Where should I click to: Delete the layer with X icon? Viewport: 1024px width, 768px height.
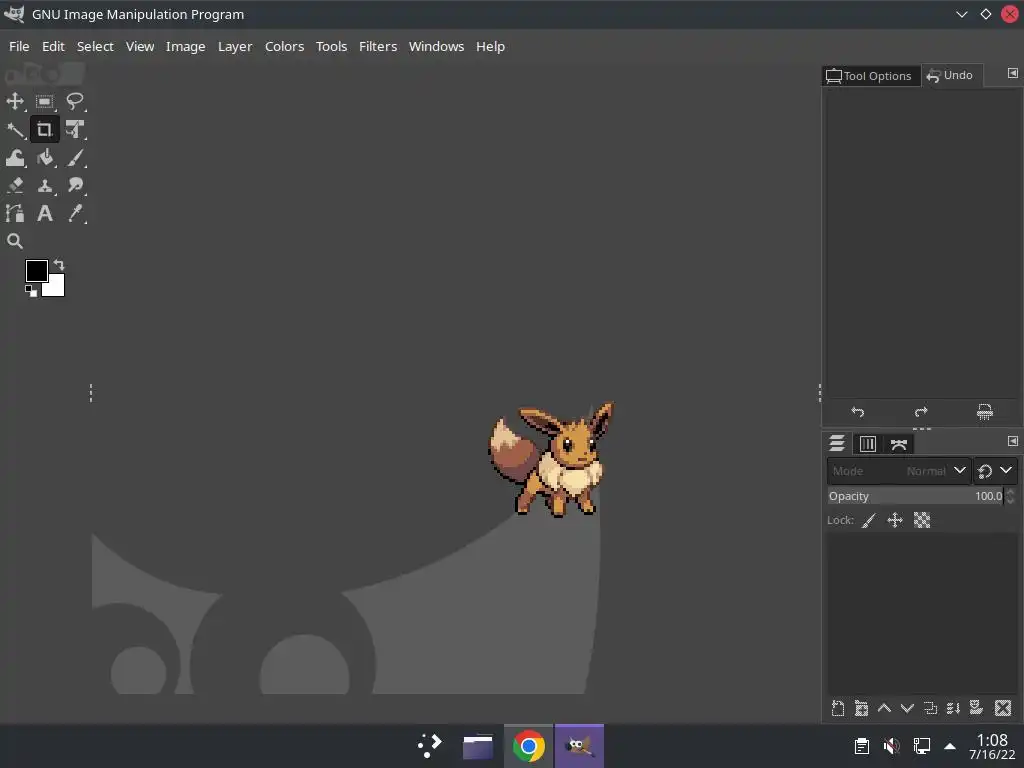tap(1003, 708)
